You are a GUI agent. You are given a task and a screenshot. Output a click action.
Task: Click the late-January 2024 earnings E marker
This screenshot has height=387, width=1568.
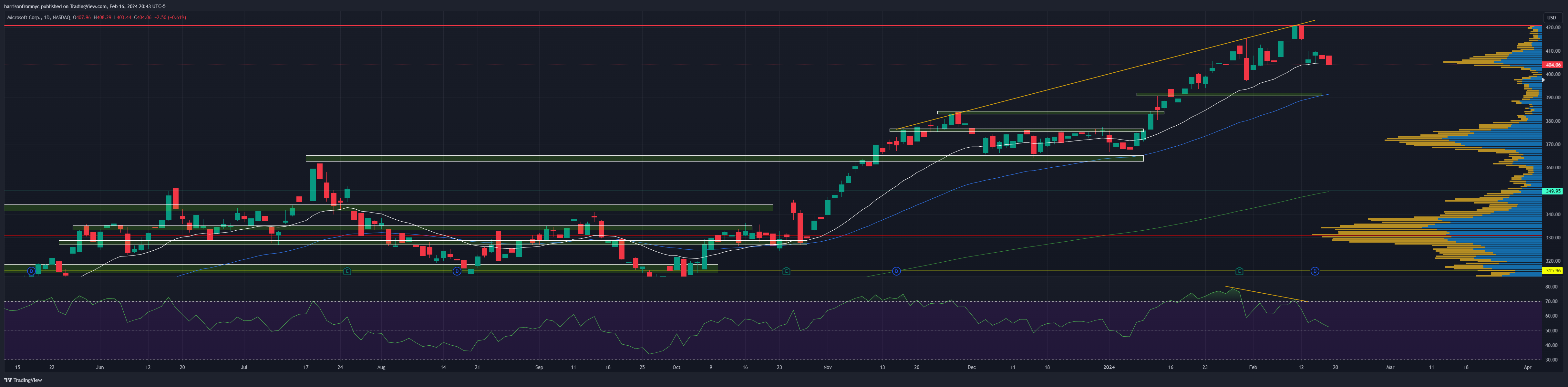(1239, 271)
